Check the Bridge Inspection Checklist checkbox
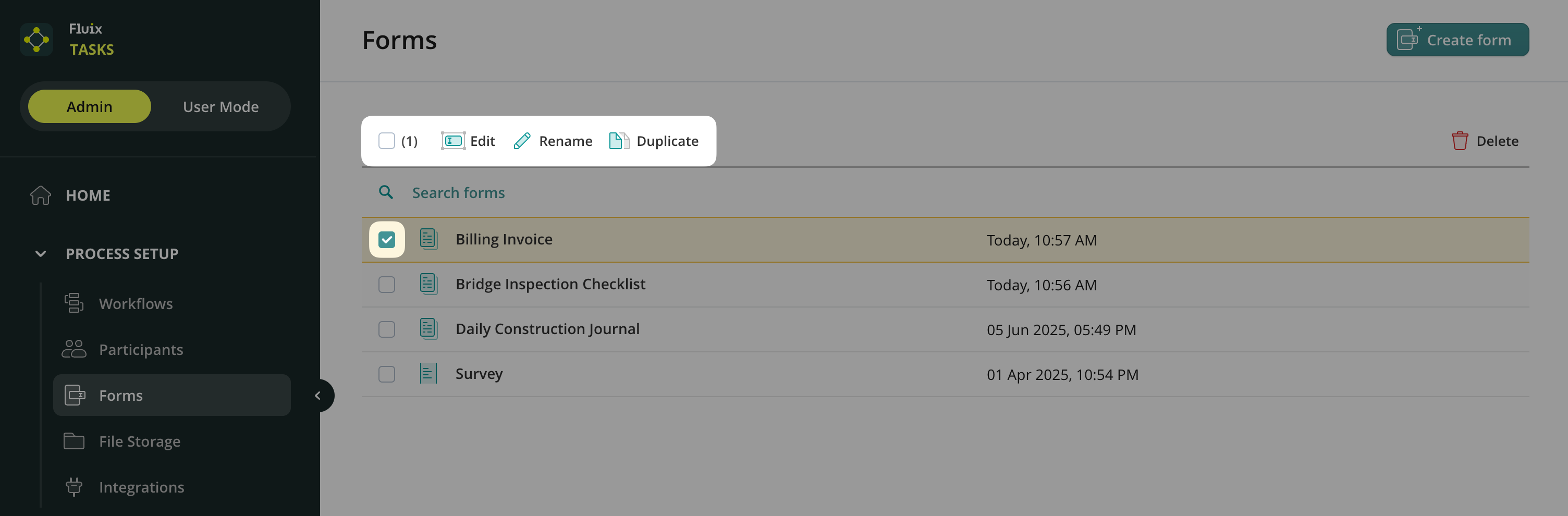The height and width of the screenshot is (516, 1568). 386,285
